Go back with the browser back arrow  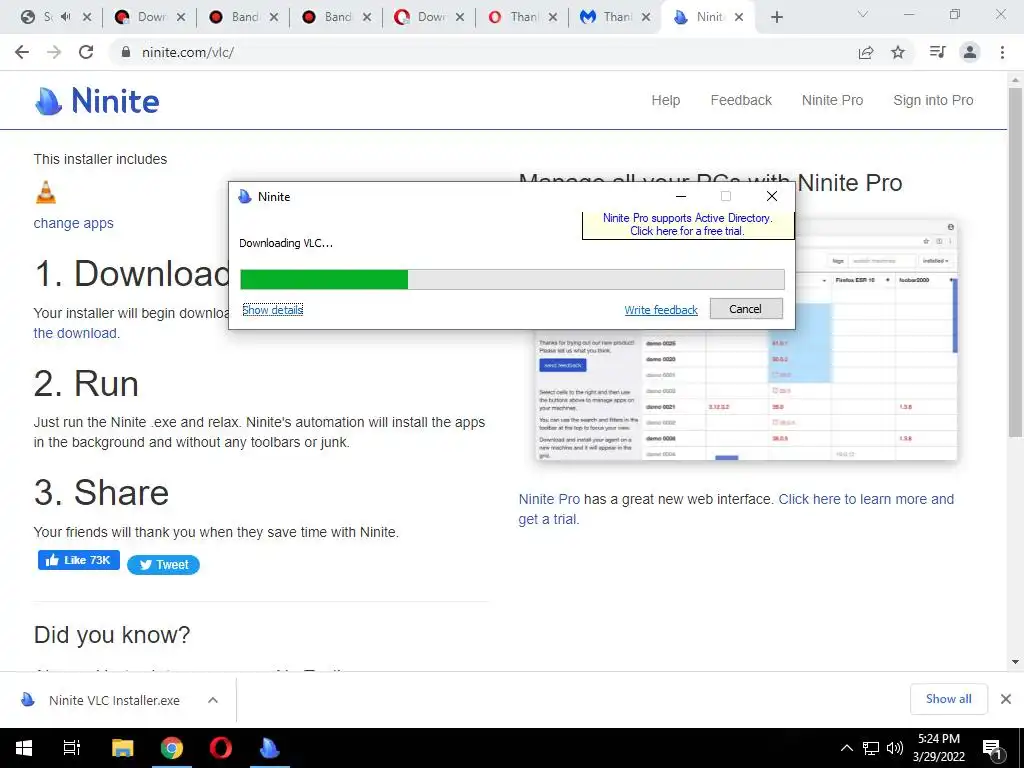pyautogui.click(x=22, y=52)
